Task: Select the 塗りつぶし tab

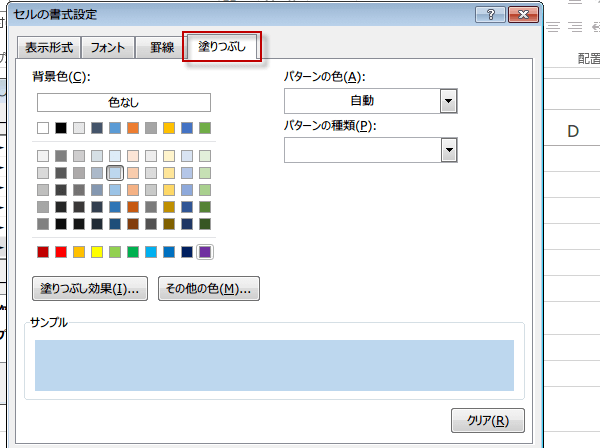Action: tap(222, 47)
